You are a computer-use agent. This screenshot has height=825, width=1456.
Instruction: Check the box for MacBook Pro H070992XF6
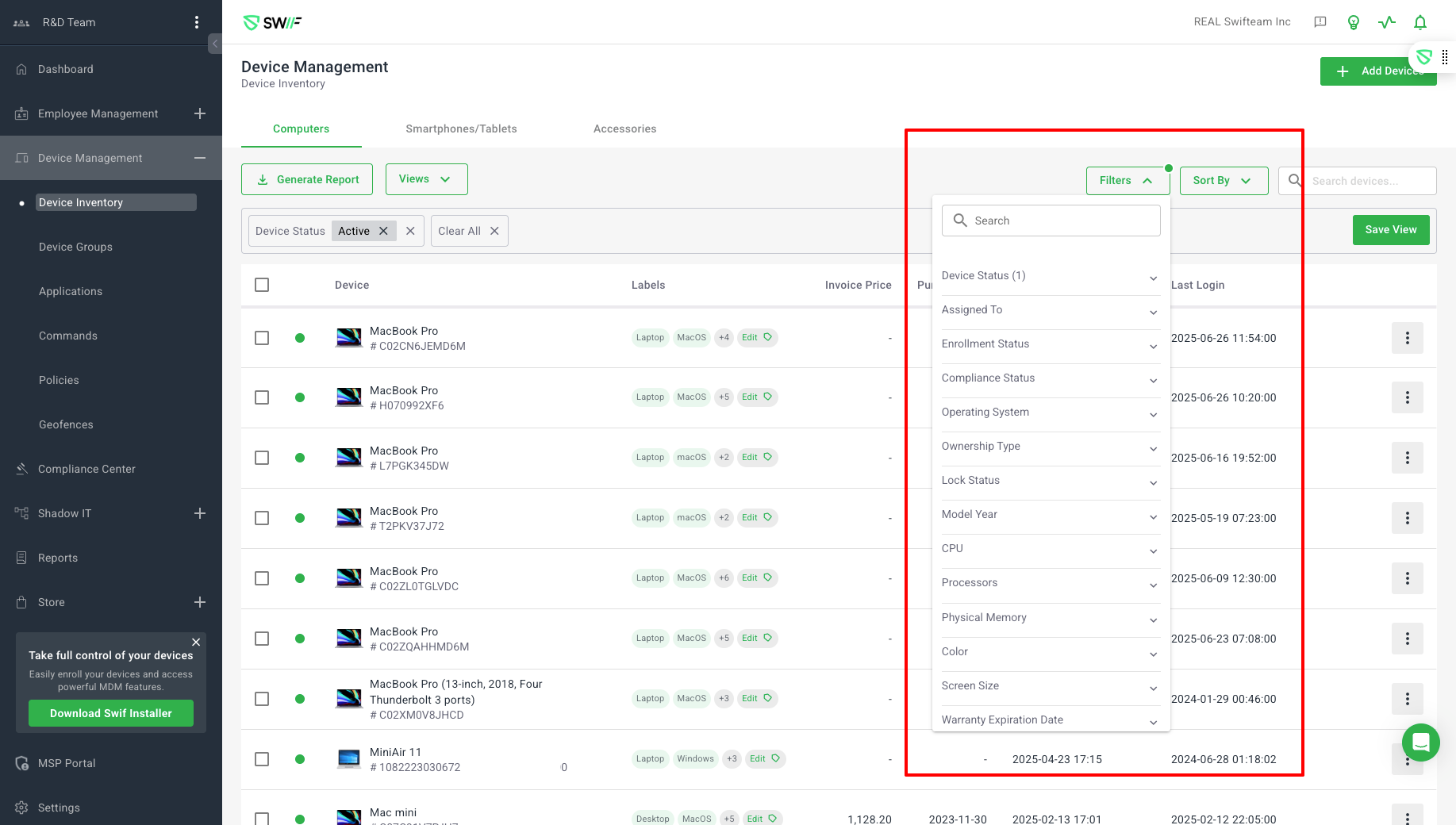pyautogui.click(x=262, y=397)
